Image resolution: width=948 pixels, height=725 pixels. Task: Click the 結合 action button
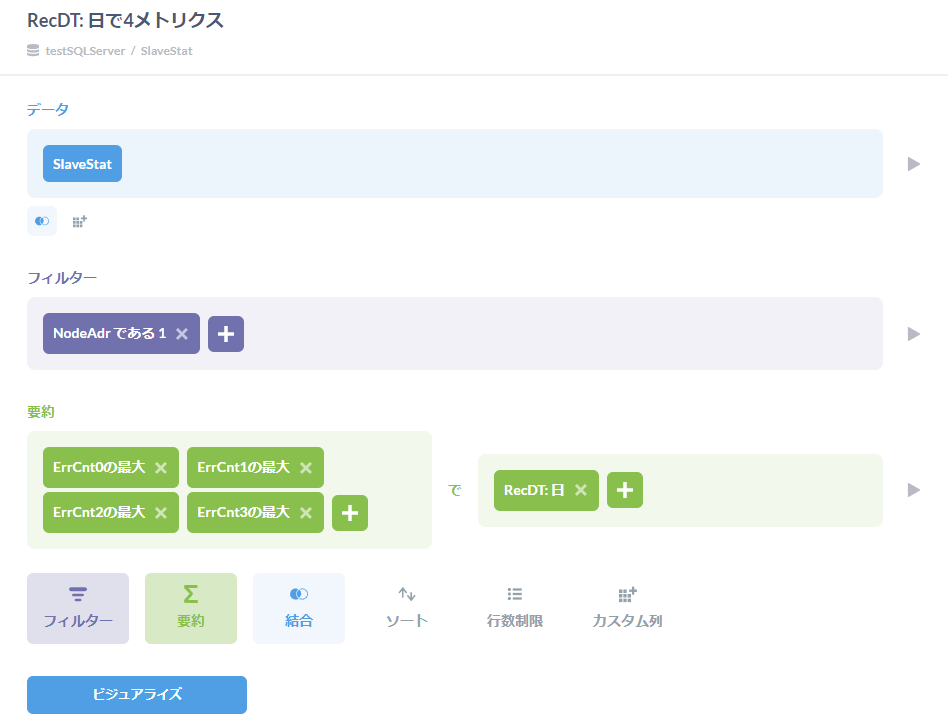coord(299,608)
